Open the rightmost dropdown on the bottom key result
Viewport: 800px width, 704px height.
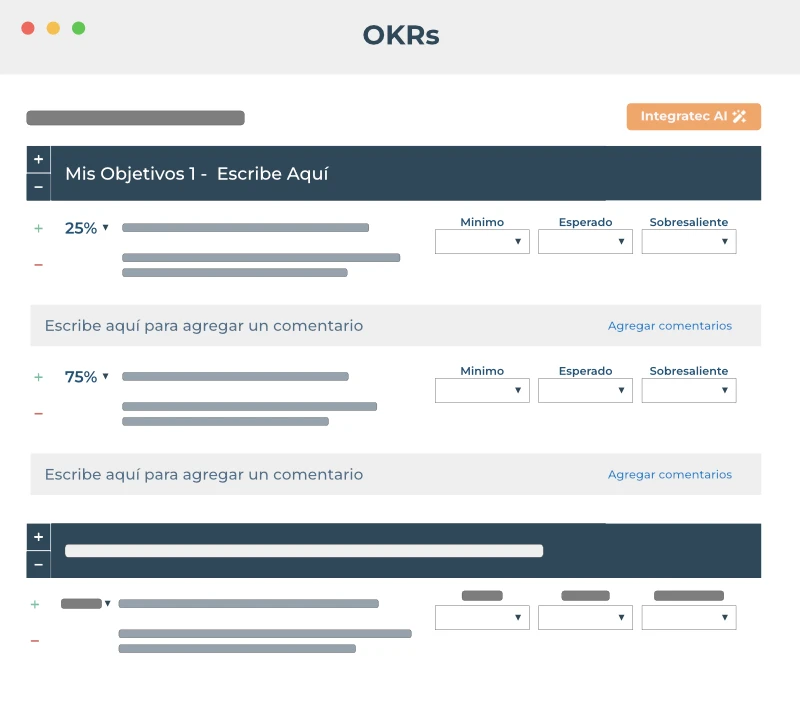pos(689,617)
